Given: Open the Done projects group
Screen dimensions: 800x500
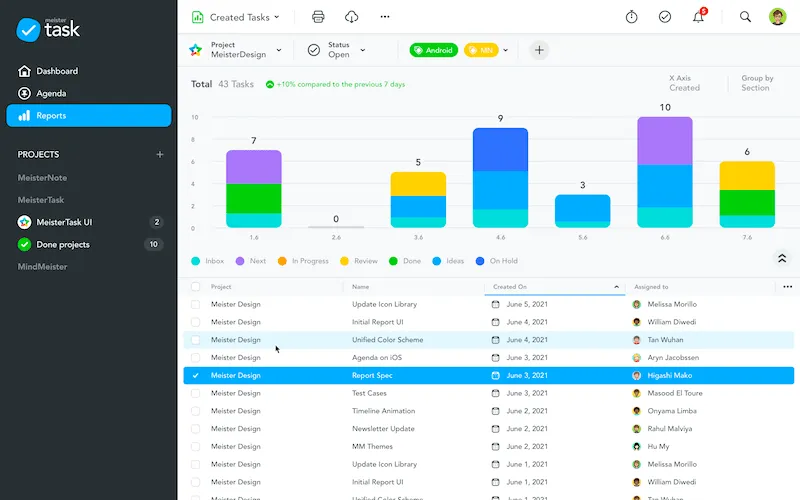Looking at the screenshot, I should click(63, 244).
